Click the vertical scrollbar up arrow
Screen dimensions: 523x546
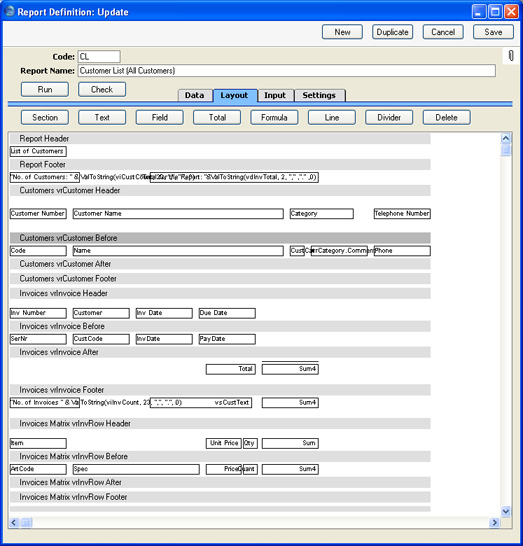[x=506, y=138]
